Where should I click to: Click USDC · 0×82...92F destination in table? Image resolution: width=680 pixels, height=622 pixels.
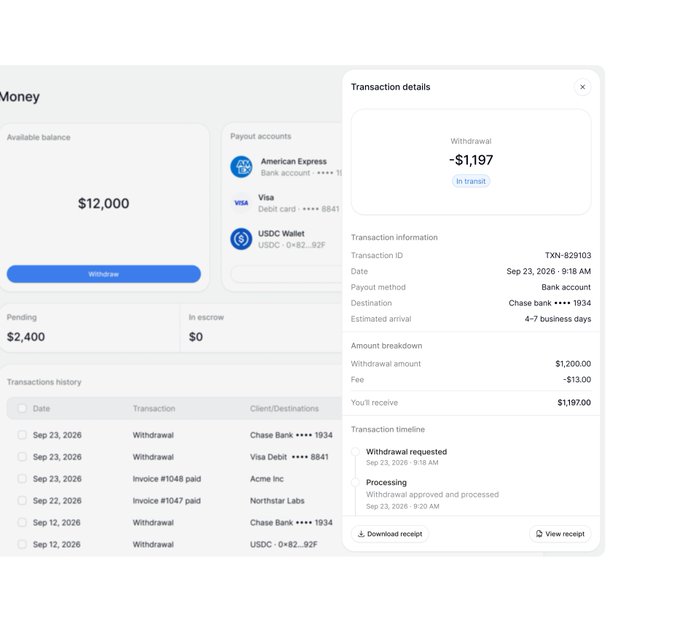tap(284, 544)
